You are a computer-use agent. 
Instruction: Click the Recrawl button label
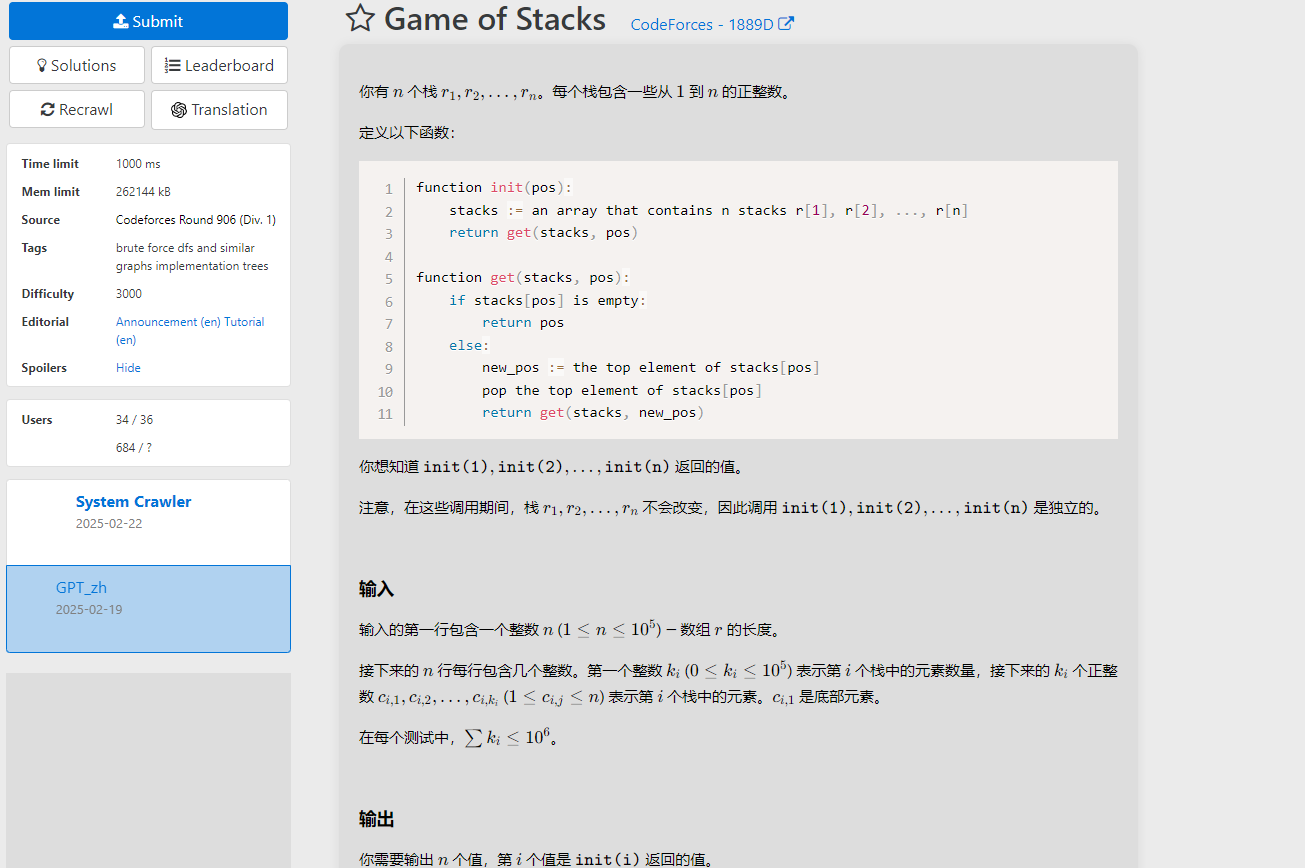86,110
